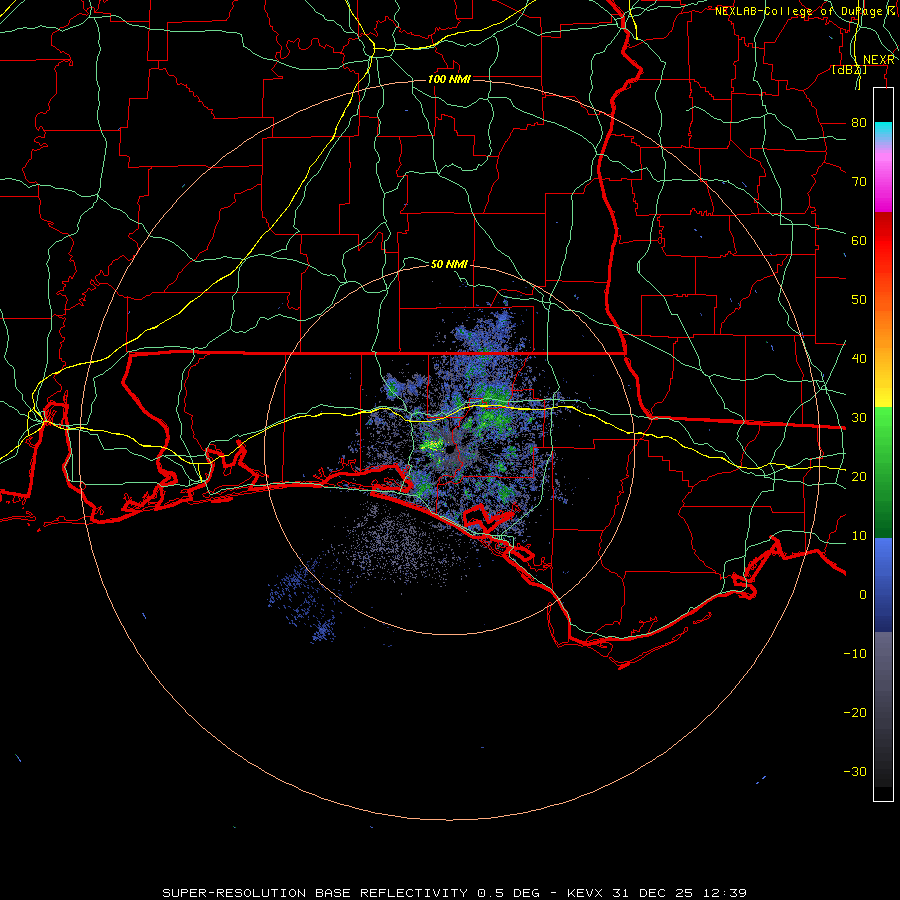Click the "NEXR" text above the color scale

tap(879, 60)
